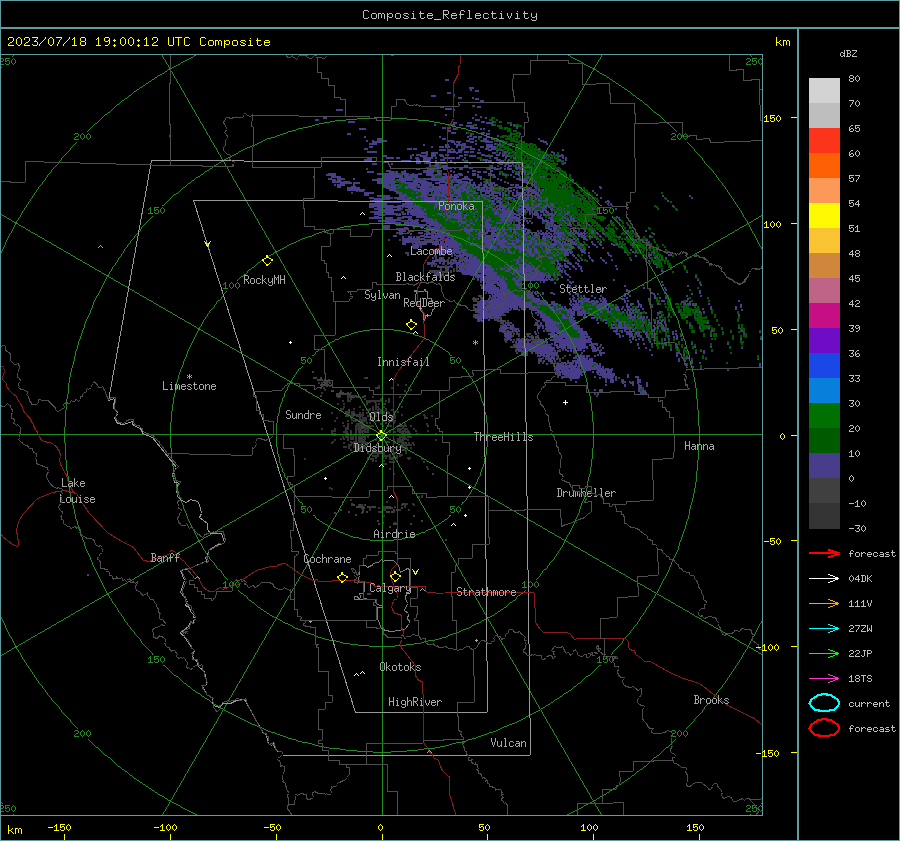This screenshot has height=841, width=900.
Task: Click the Drumheller label
Action: click(586, 493)
